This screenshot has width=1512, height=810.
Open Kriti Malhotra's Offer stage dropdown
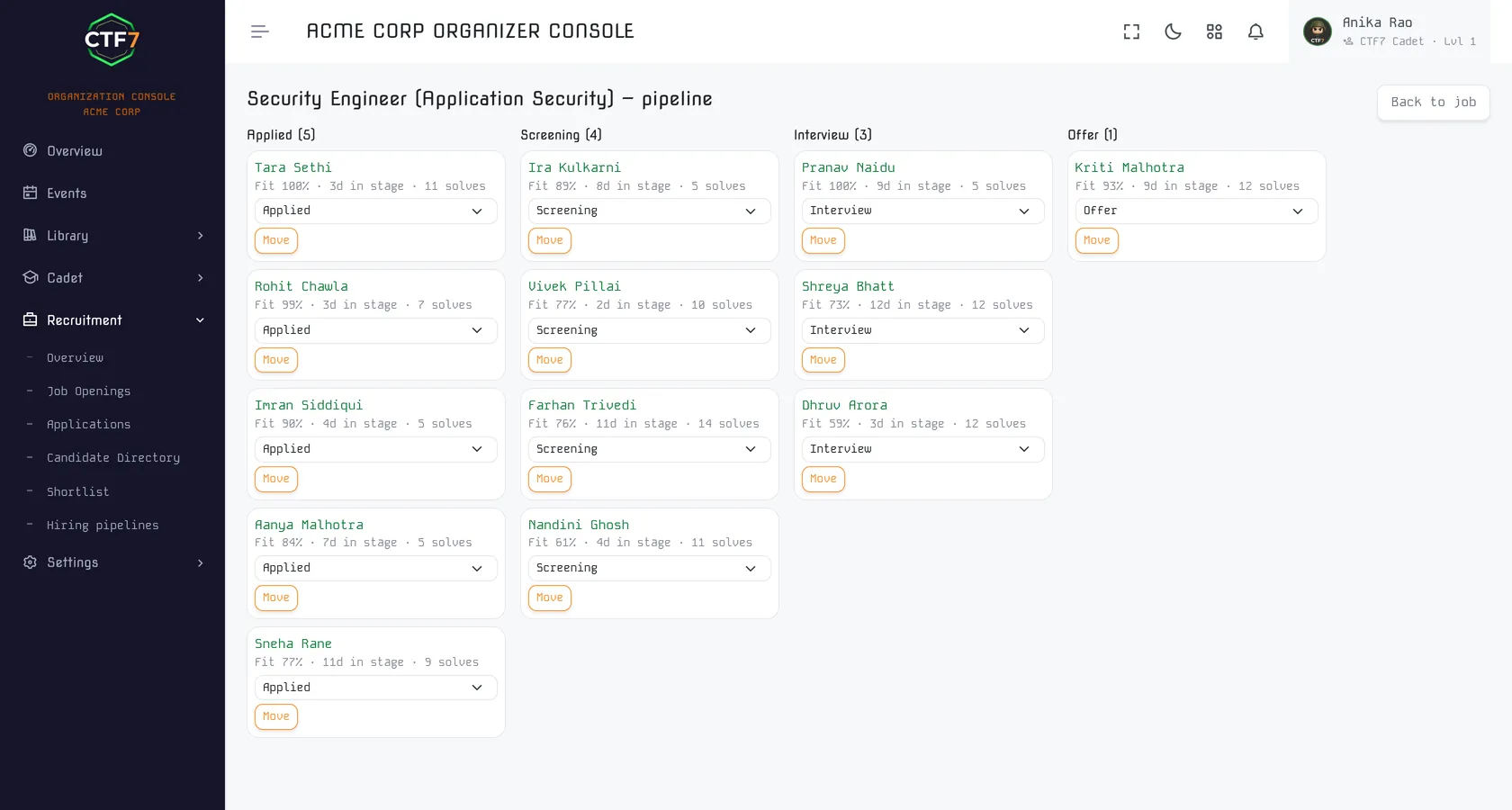1196,211
